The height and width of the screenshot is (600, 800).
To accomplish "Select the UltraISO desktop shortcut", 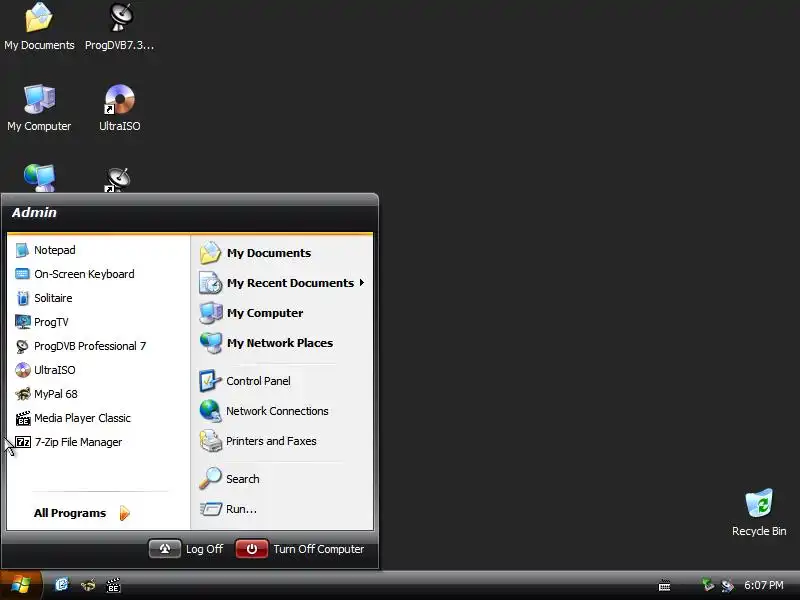I will coord(120,108).
